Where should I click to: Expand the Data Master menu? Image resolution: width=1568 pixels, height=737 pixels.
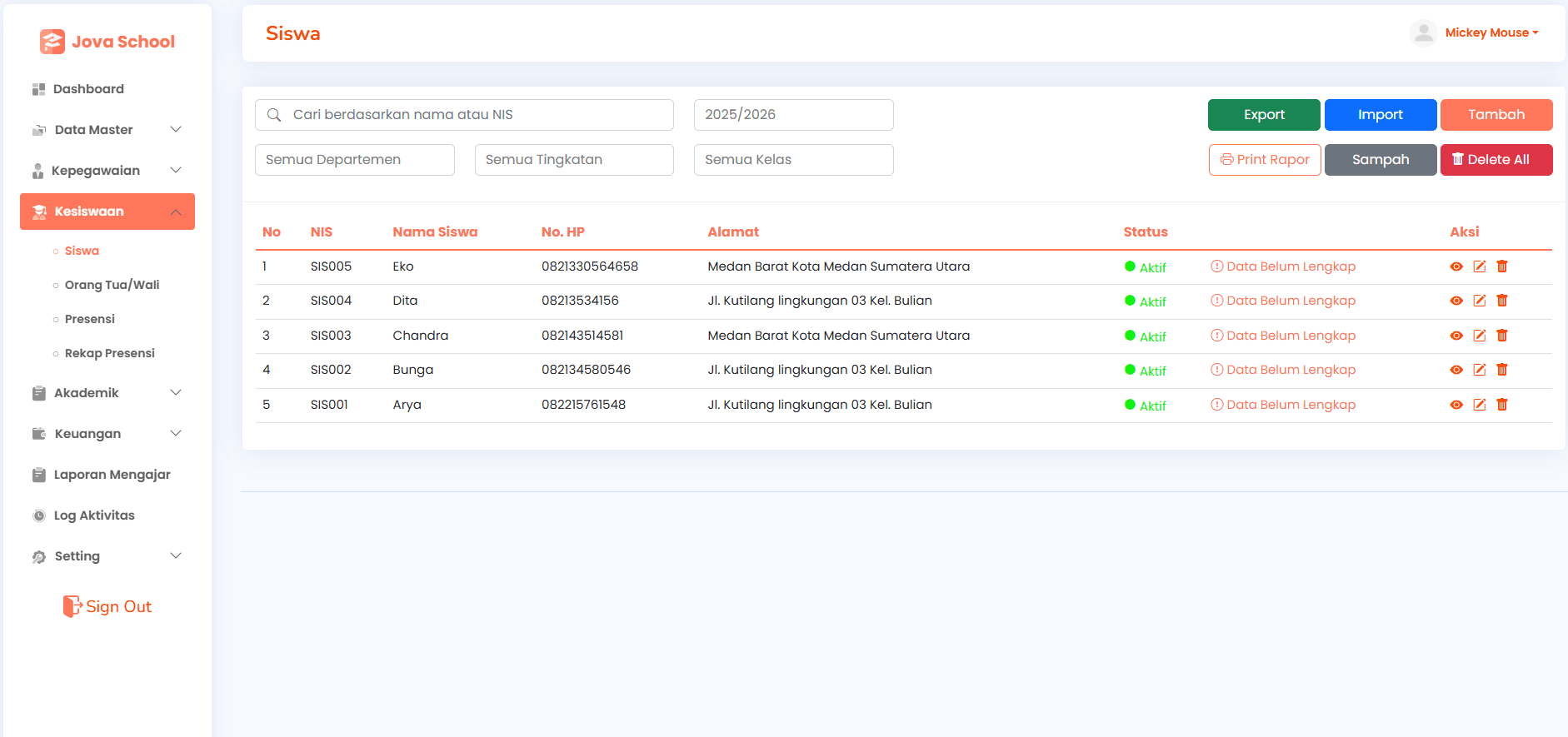point(107,130)
